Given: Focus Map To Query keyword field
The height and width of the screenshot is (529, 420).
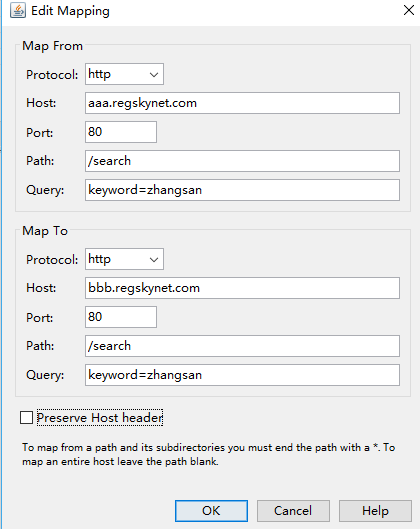Looking at the screenshot, I should [242, 375].
